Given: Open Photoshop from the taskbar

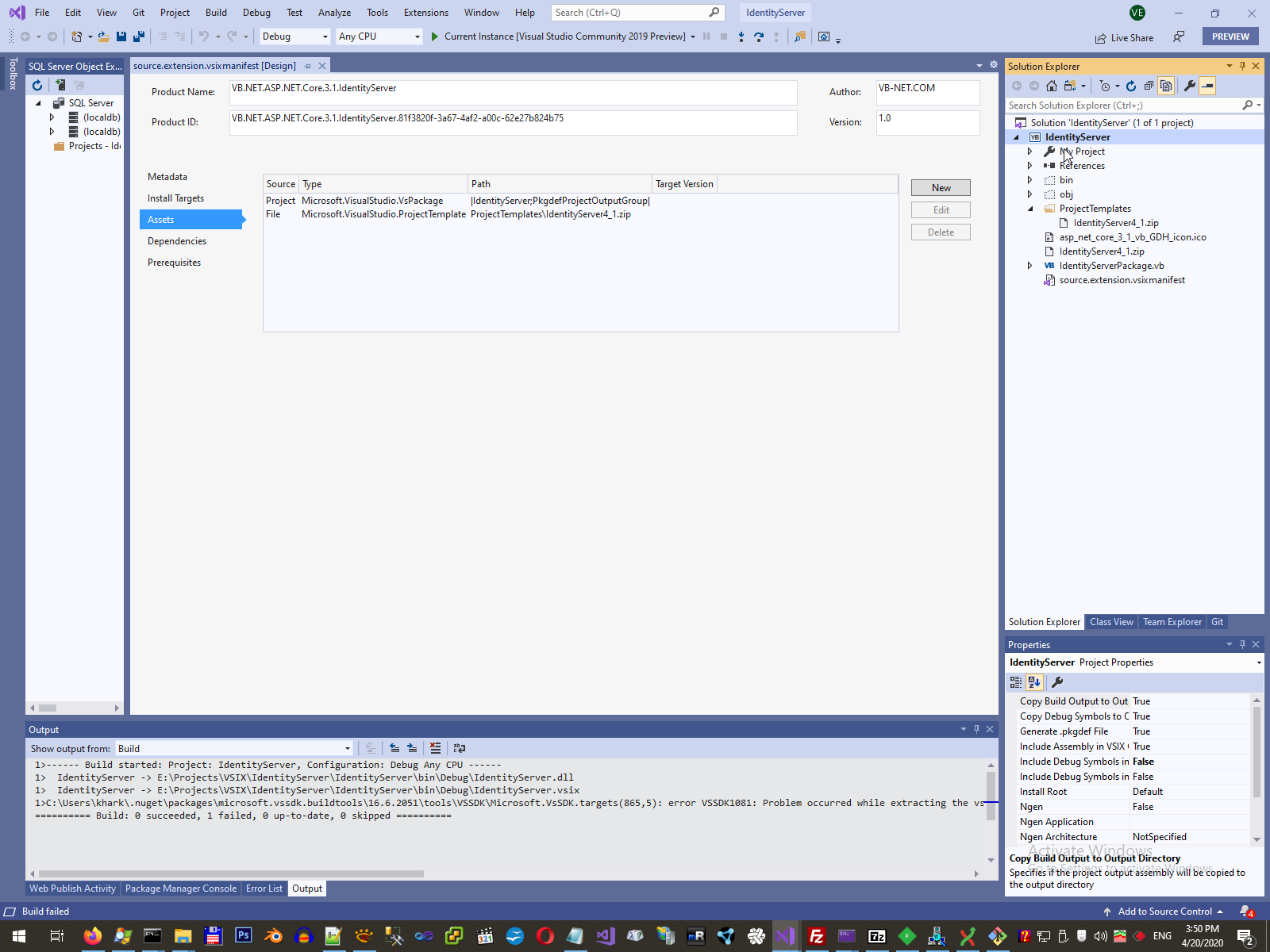Looking at the screenshot, I should tap(243, 936).
